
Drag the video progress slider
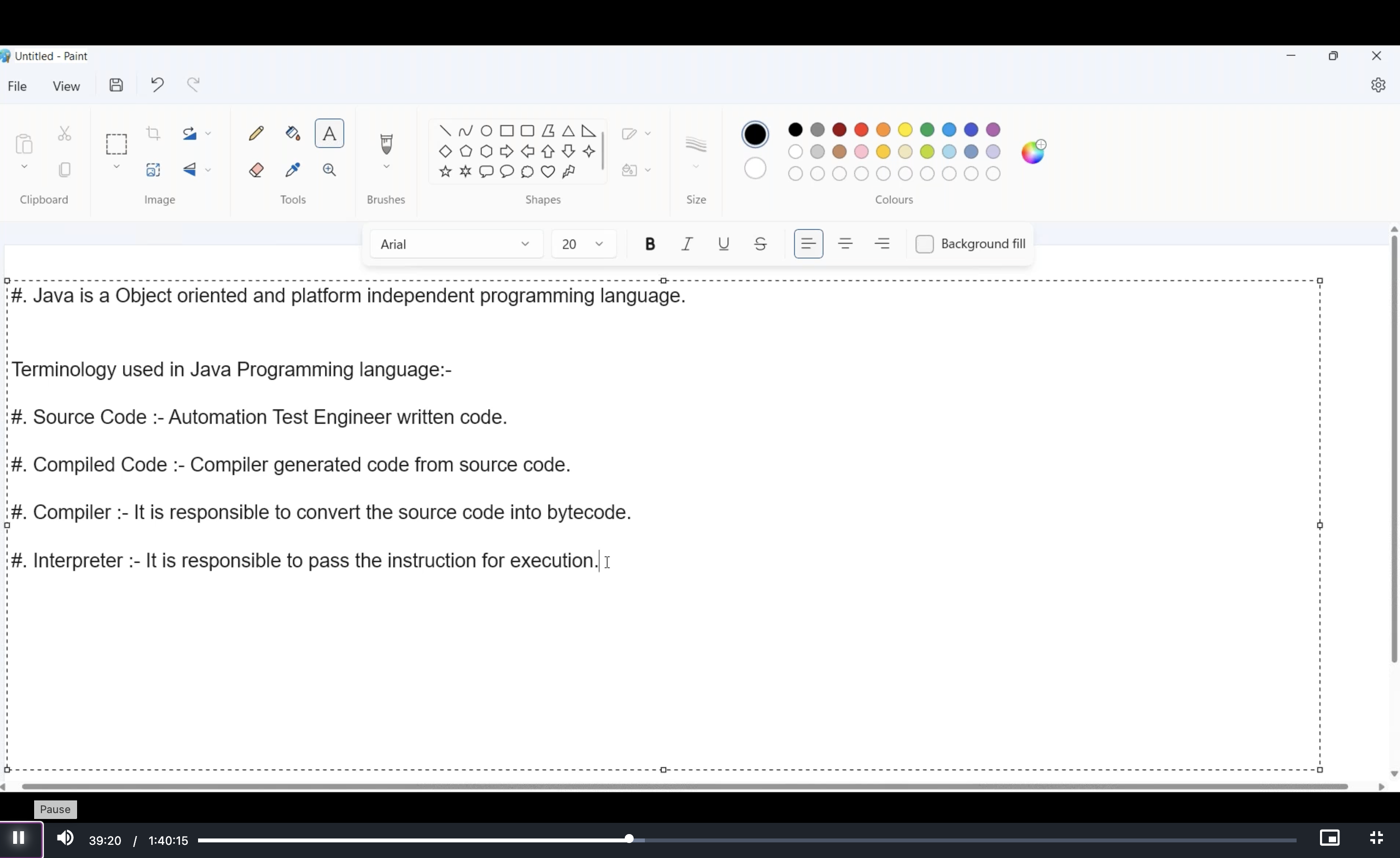tap(627, 839)
